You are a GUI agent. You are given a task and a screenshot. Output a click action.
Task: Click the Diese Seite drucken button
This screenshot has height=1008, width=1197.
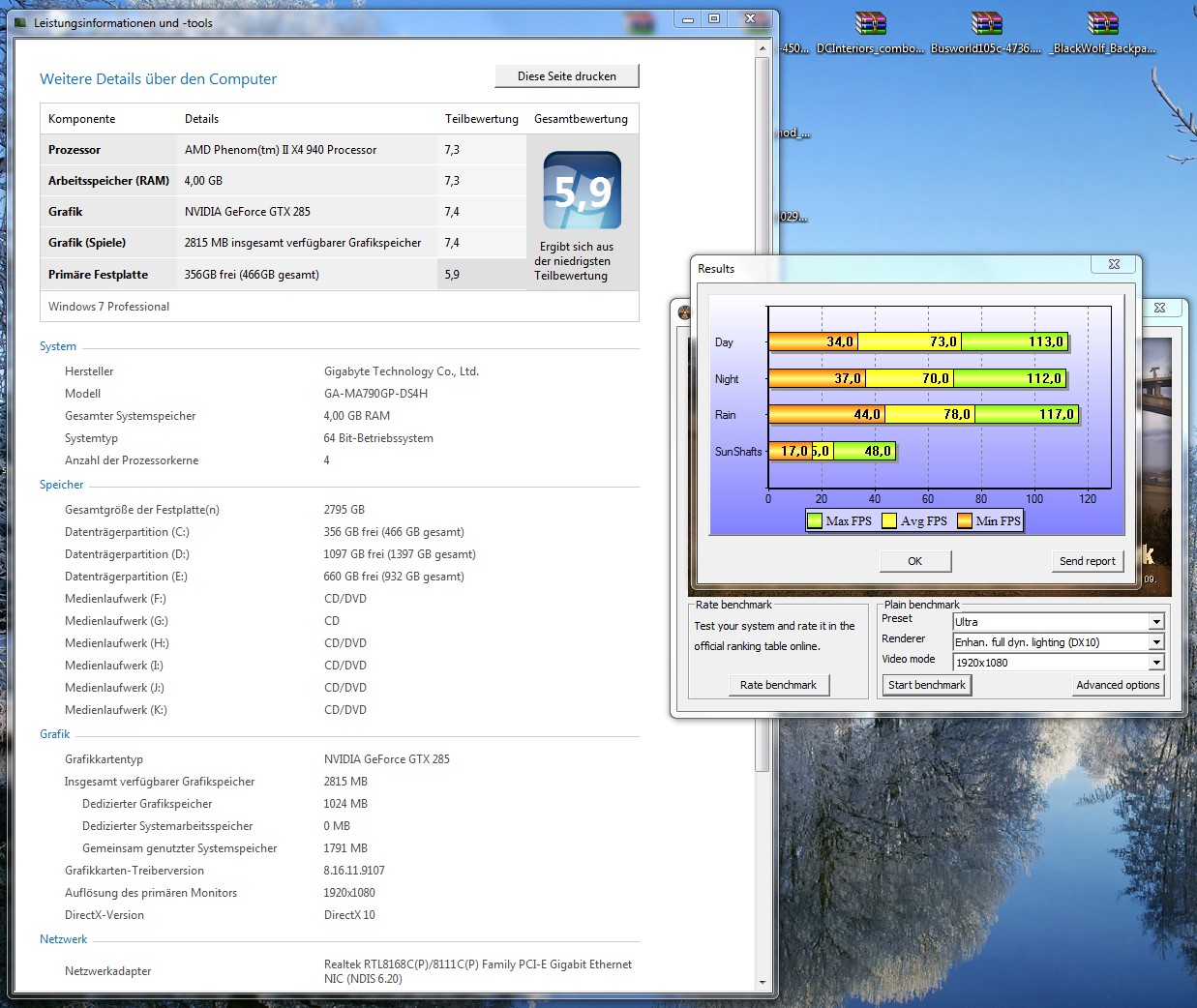567,76
